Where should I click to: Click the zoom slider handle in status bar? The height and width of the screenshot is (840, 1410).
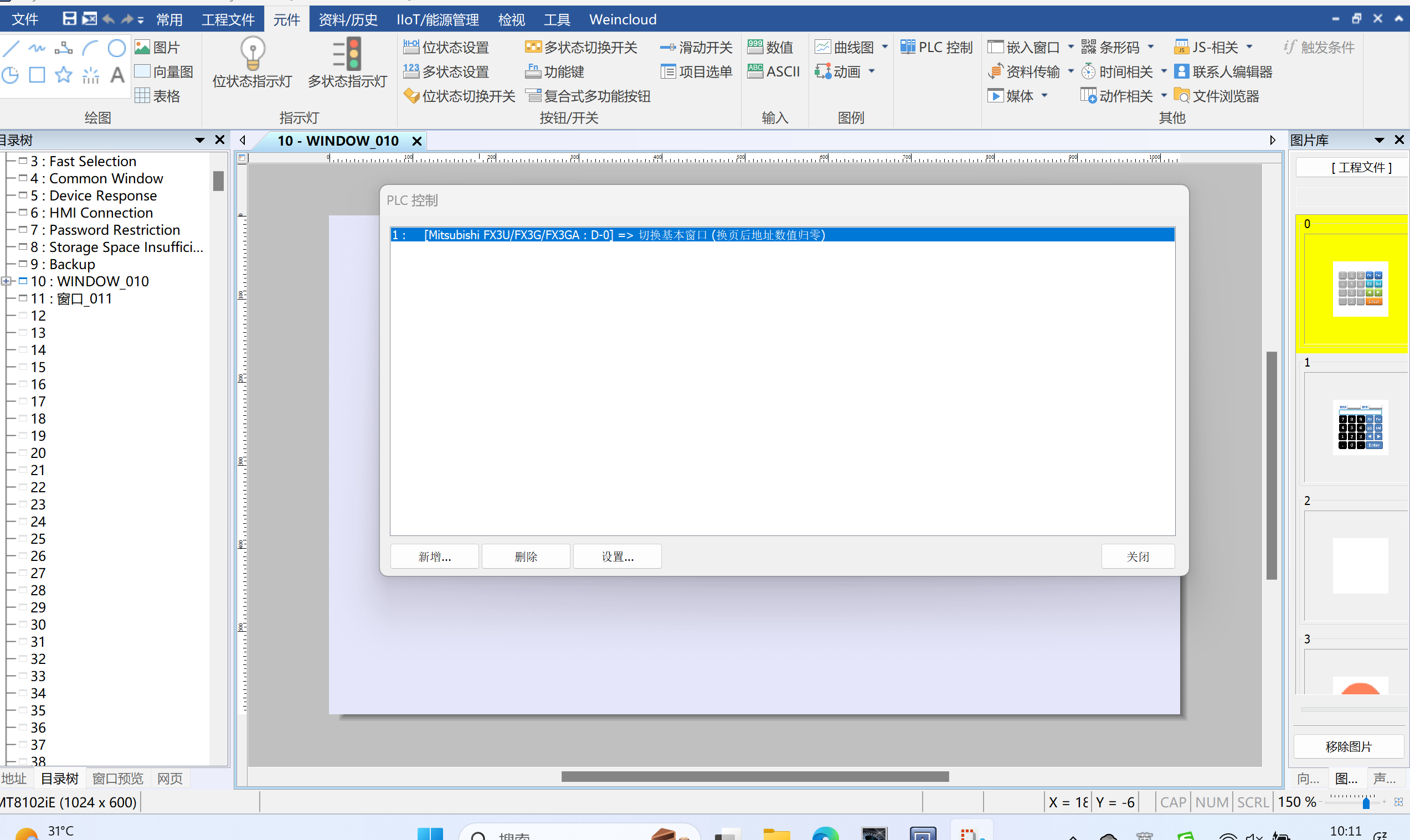(1366, 803)
